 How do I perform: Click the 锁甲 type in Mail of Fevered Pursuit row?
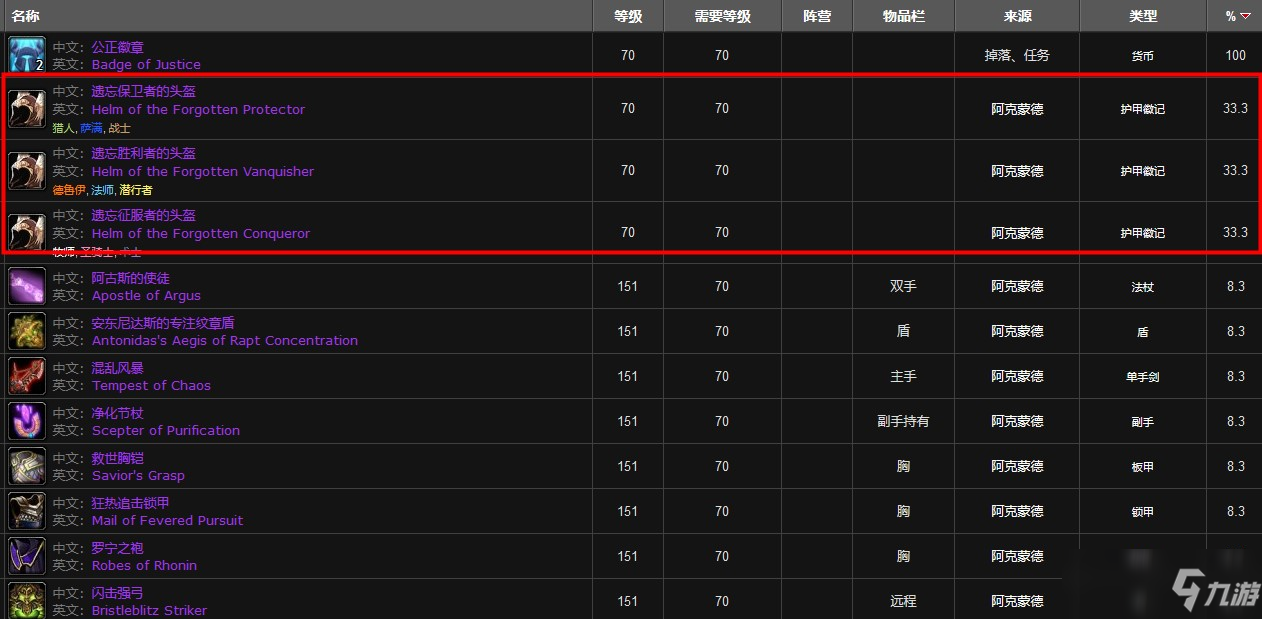(1142, 512)
